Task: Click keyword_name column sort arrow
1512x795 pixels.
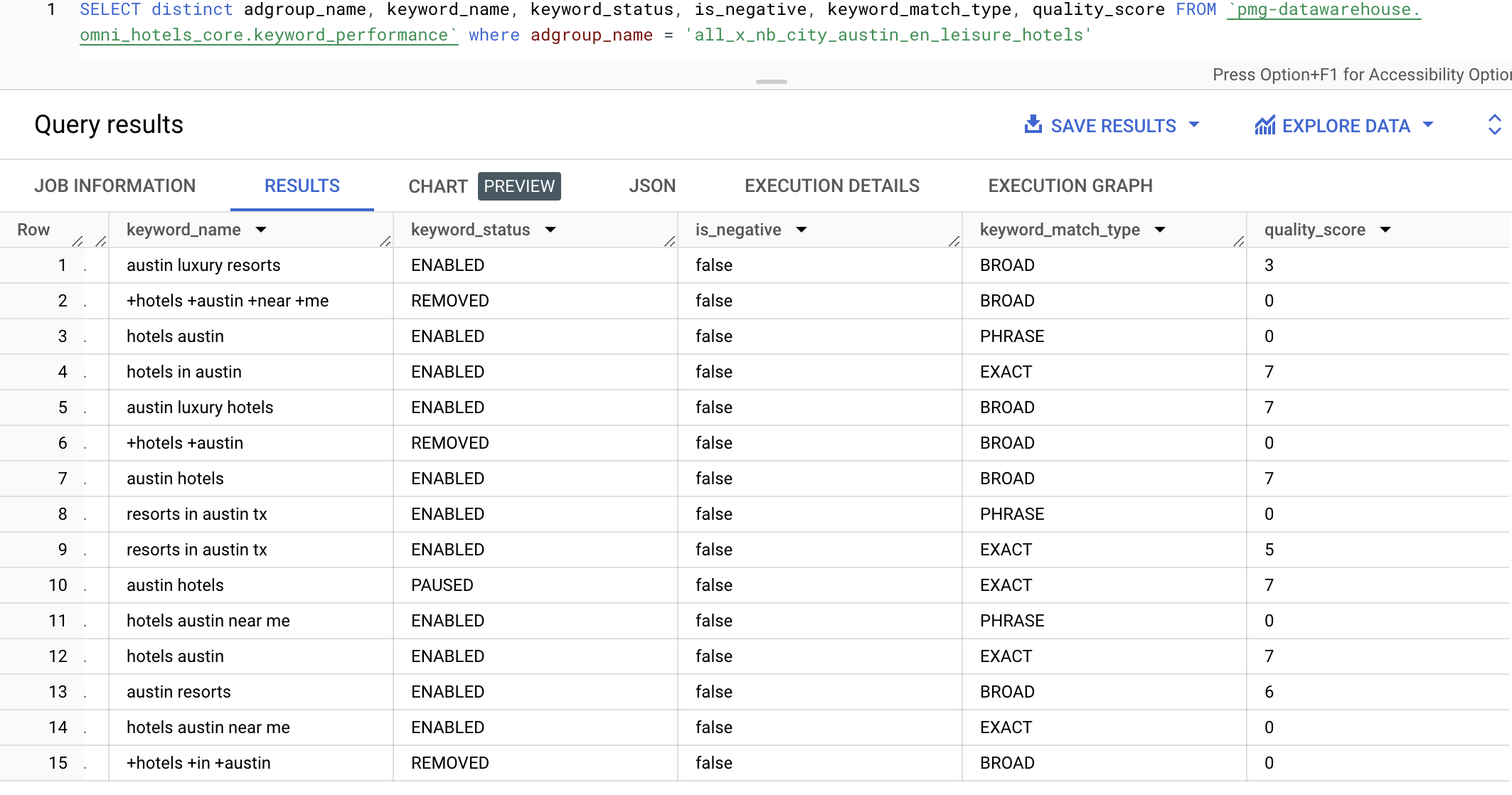Action: (261, 230)
